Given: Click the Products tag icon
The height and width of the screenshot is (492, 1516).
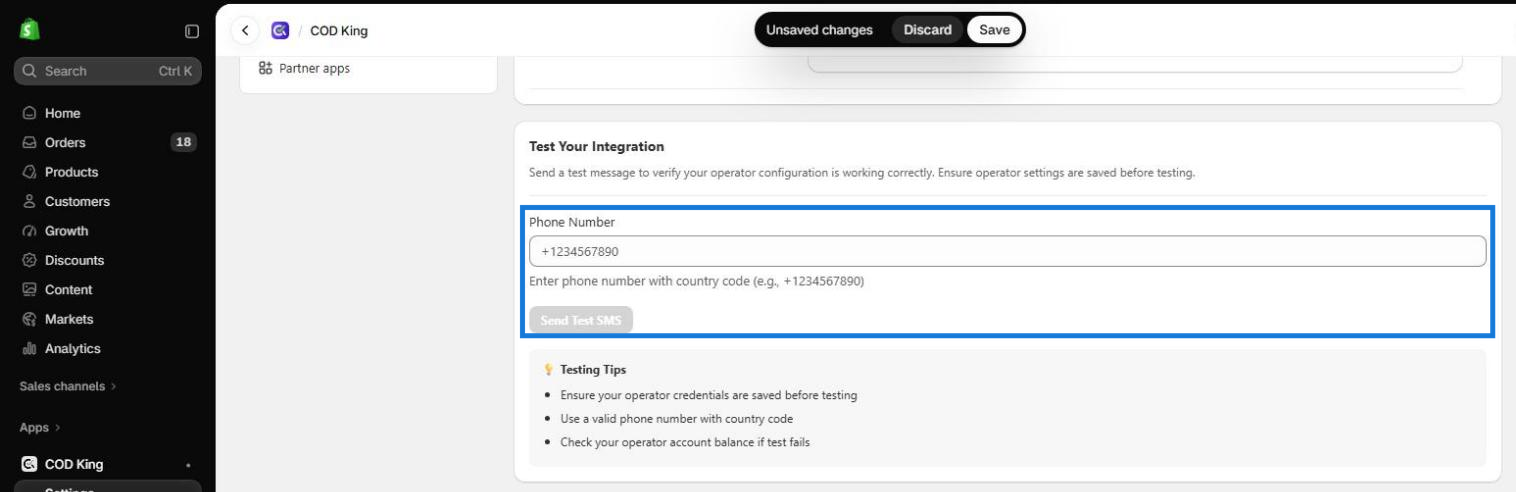Looking at the screenshot, I should 29,172.
